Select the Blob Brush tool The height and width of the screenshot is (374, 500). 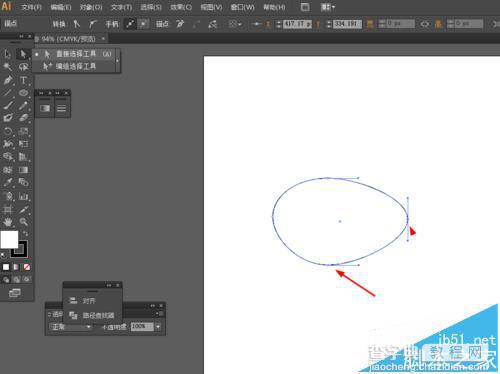pos(8,118)
